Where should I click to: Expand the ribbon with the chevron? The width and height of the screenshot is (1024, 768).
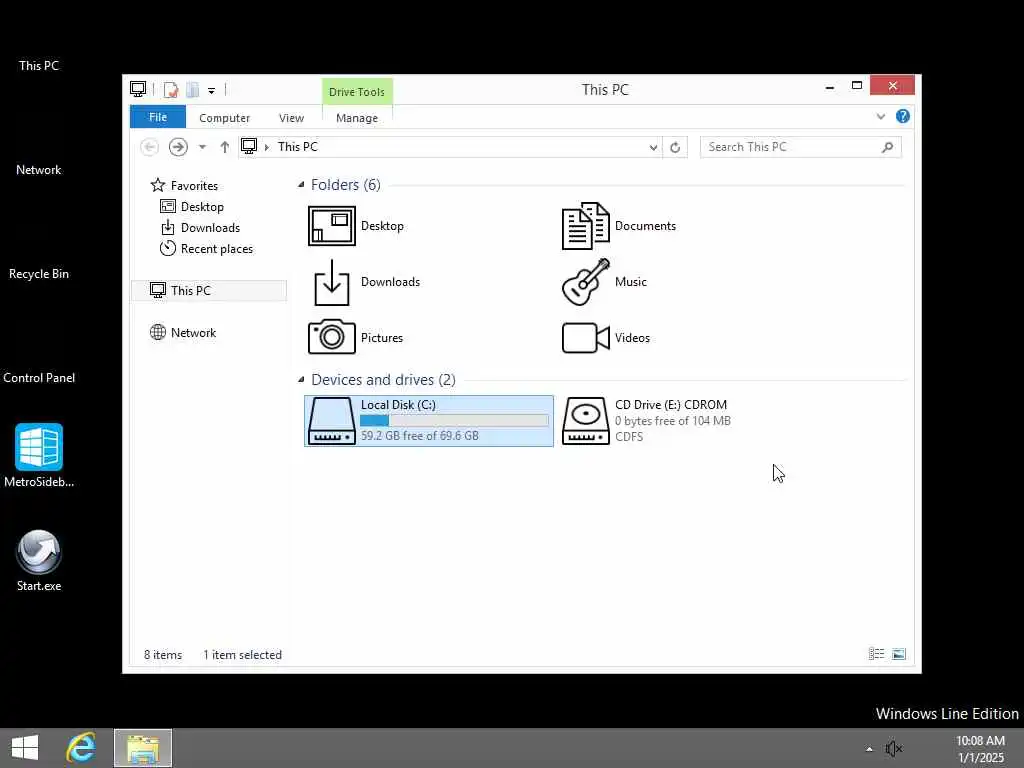[x=881, y=116]
